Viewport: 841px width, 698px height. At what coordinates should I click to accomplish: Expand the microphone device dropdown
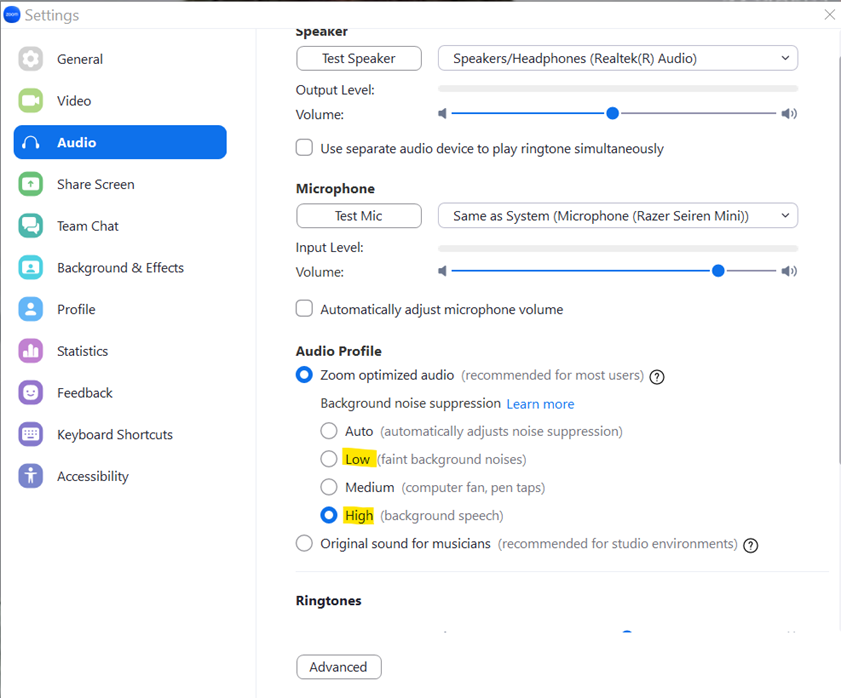tap(617, 216)
